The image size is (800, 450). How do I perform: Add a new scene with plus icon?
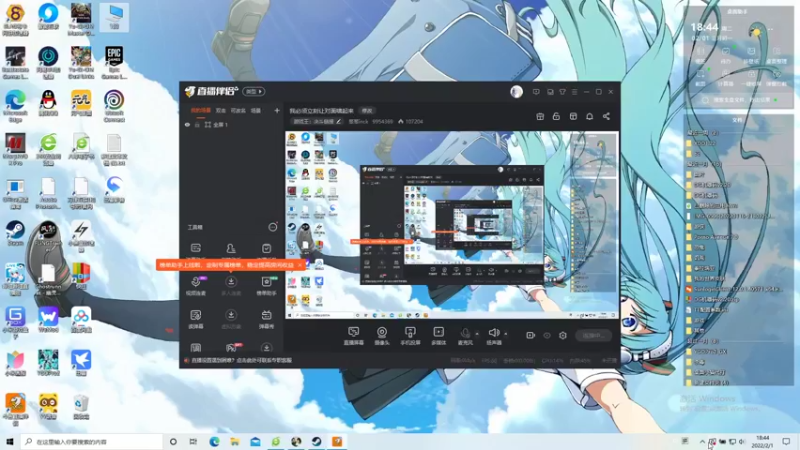pyautogui.click(x=277, y=110)
